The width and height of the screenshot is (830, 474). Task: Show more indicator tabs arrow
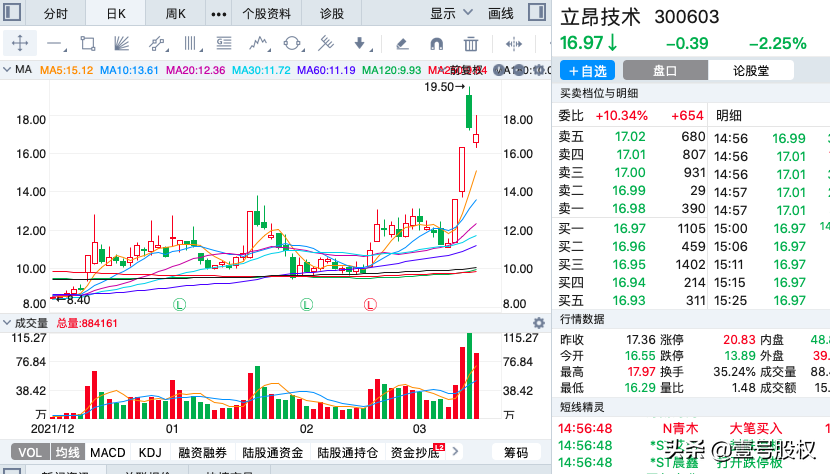point(455,451)
